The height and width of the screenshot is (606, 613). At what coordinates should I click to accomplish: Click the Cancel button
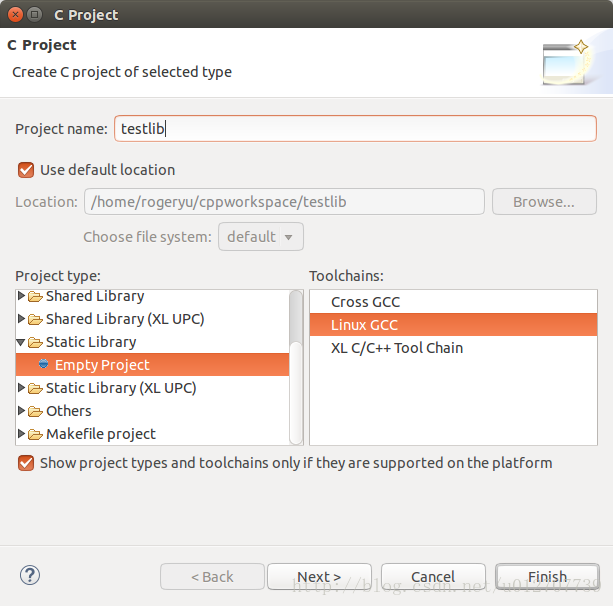[x=433, y=576]
